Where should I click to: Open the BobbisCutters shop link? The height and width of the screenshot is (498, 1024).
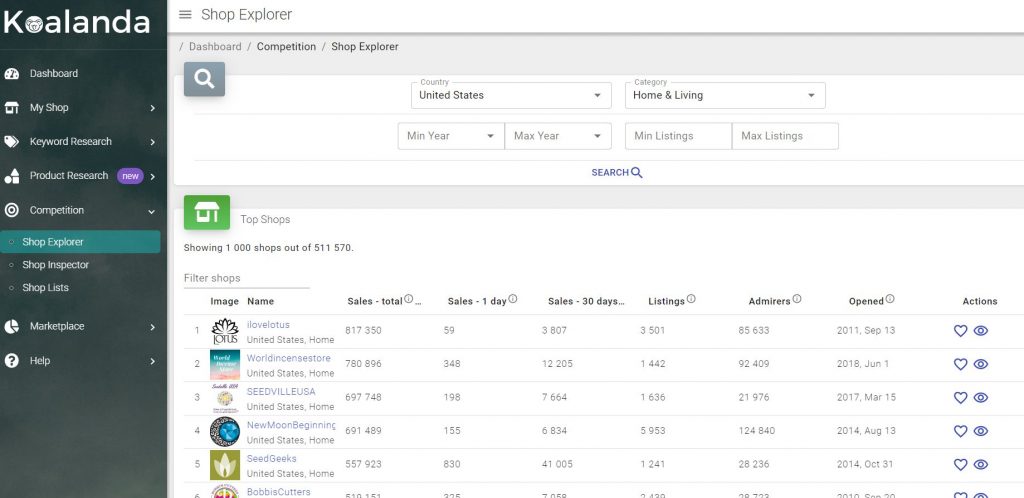279,492
